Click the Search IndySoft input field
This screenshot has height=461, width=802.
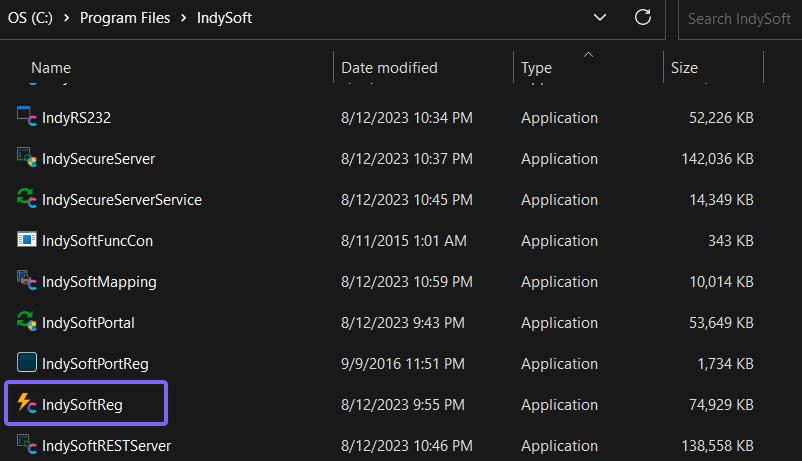[x=740, y=18]
